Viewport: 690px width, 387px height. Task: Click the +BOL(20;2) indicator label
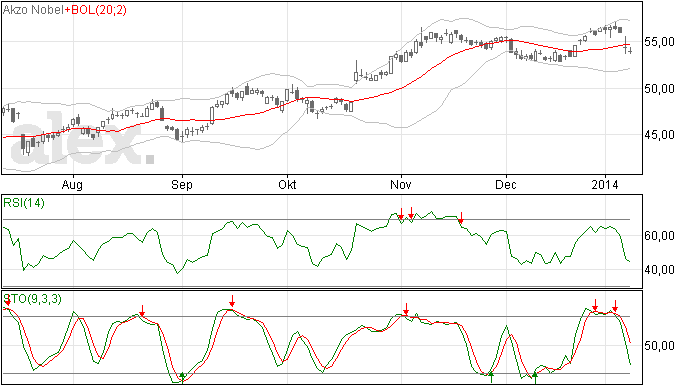[x=95, y=10]
